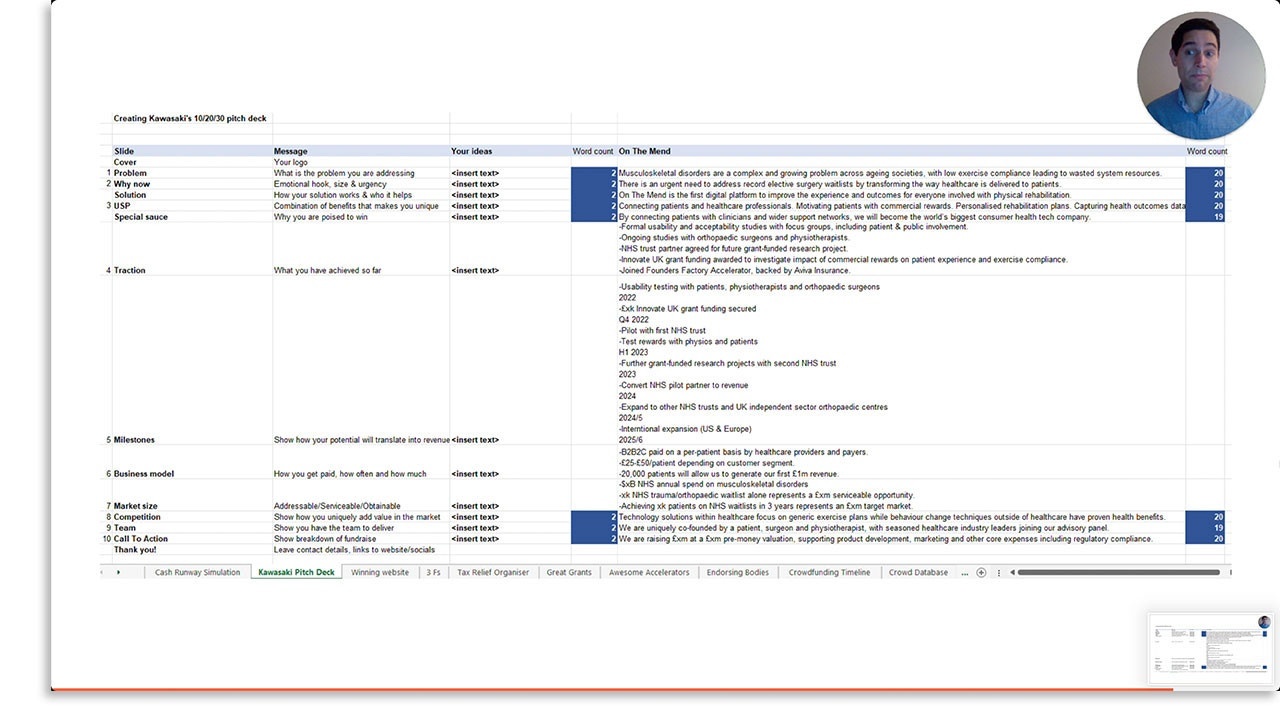Select word count 19 in Special sauce row
This screenshot has width=1280, height=720.
[1205, 217]
